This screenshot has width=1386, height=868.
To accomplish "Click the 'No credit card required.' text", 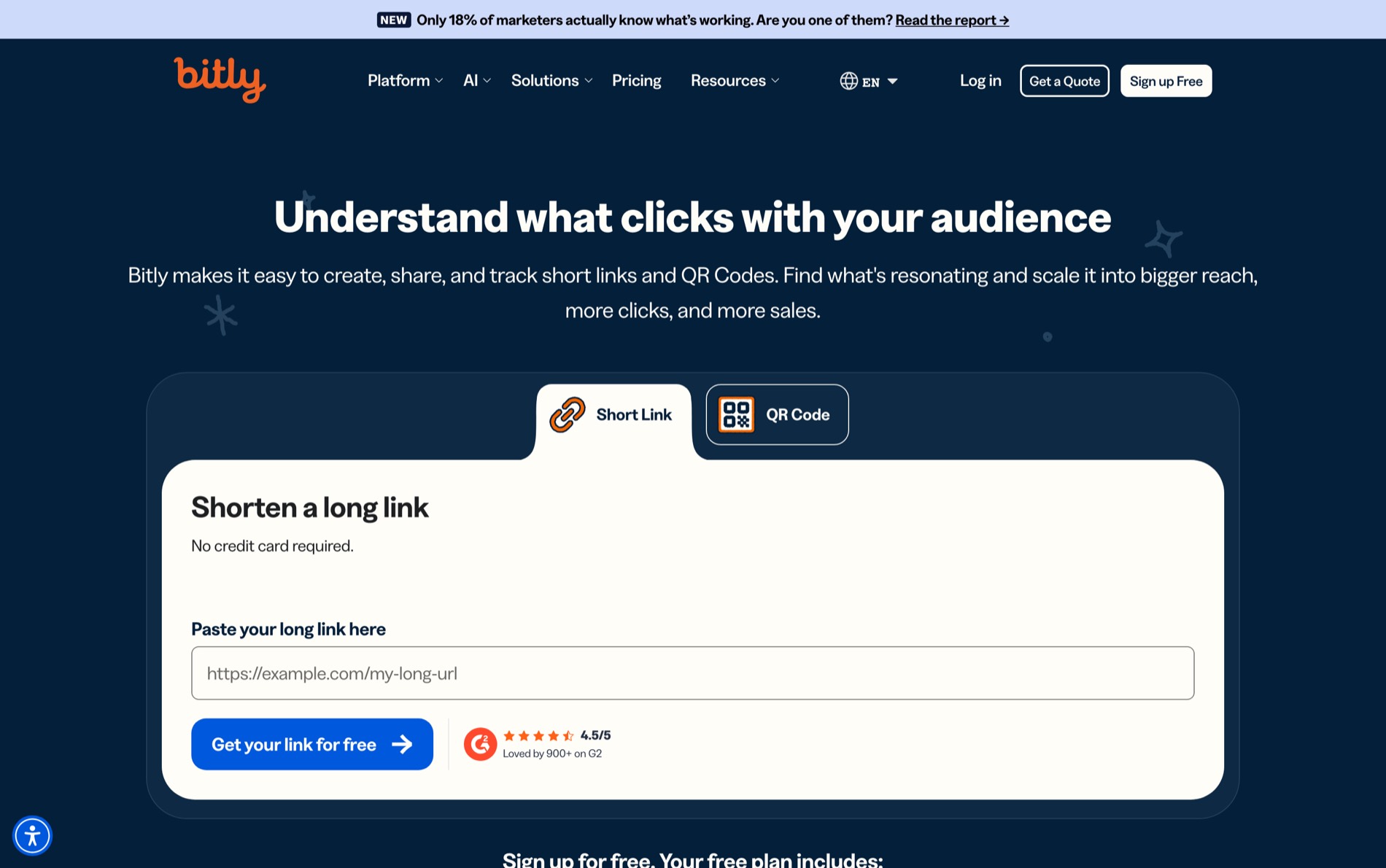I will pos(272,546).
